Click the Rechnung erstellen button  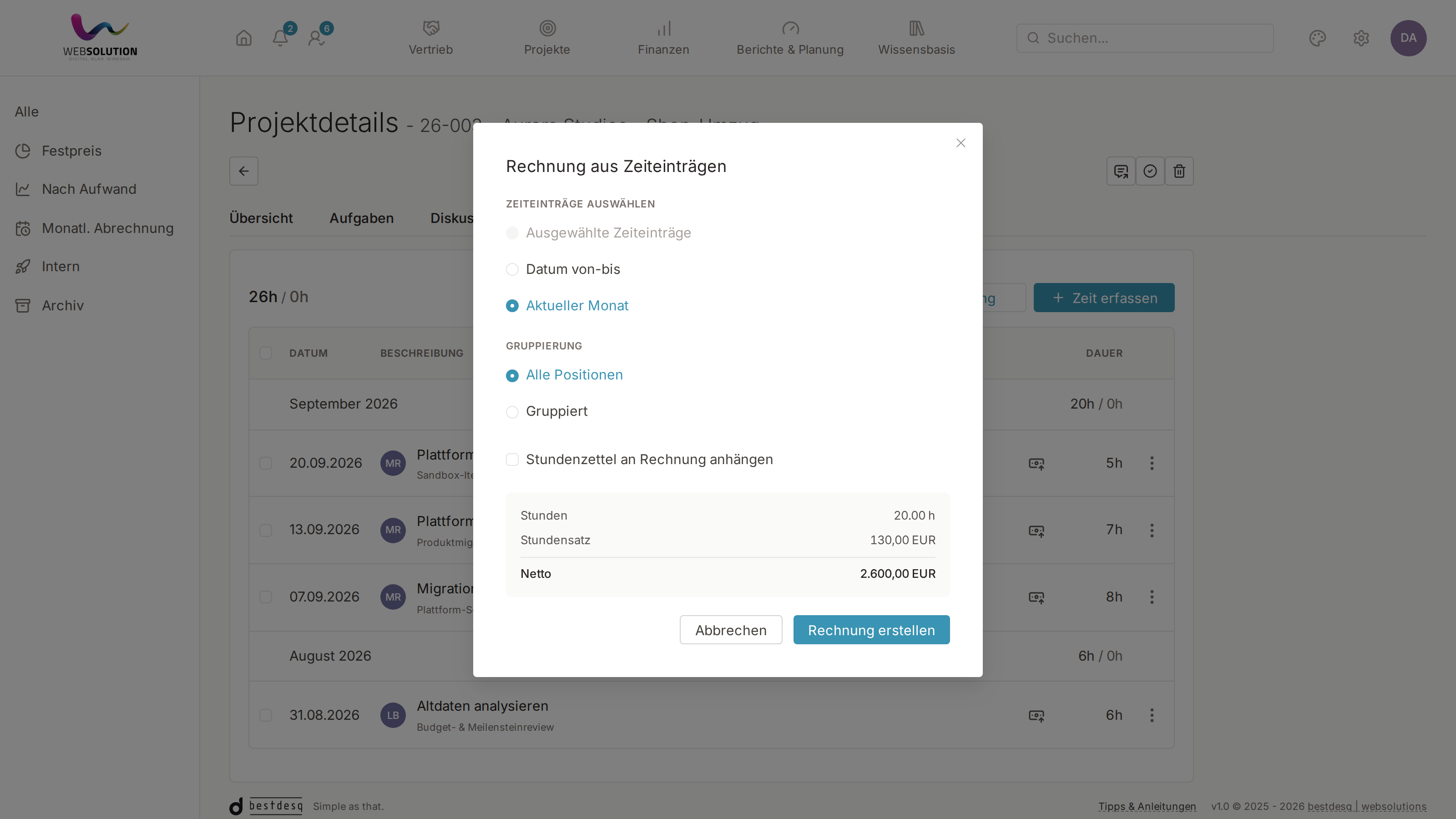click(x=871, y=630)
